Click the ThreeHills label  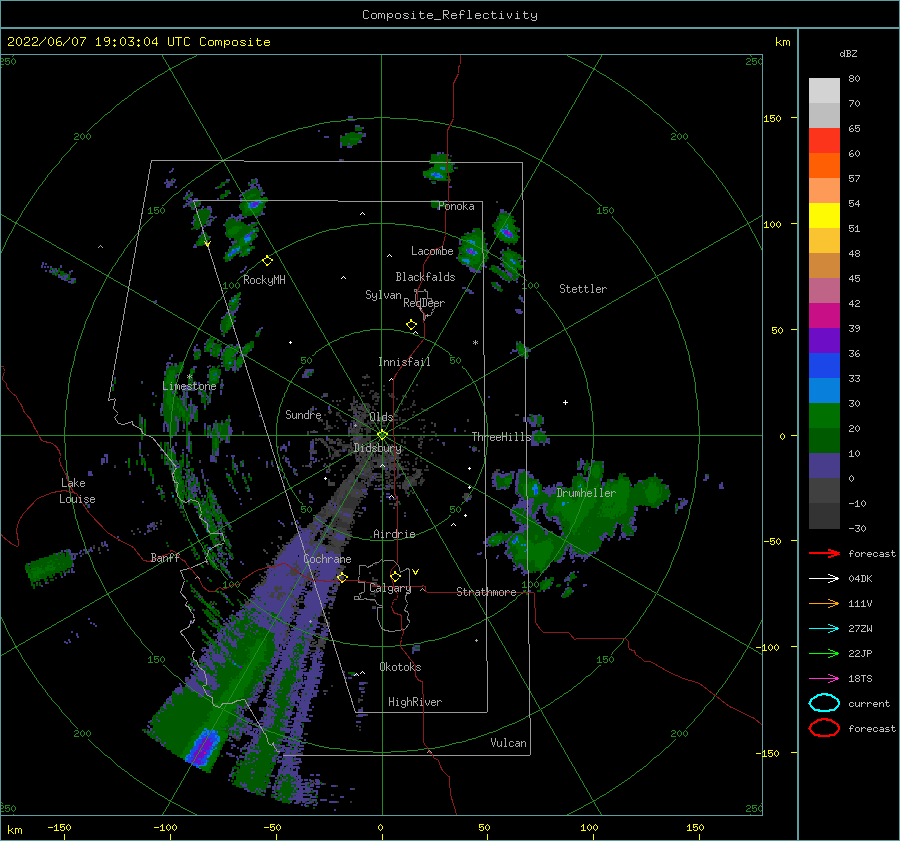502,437
